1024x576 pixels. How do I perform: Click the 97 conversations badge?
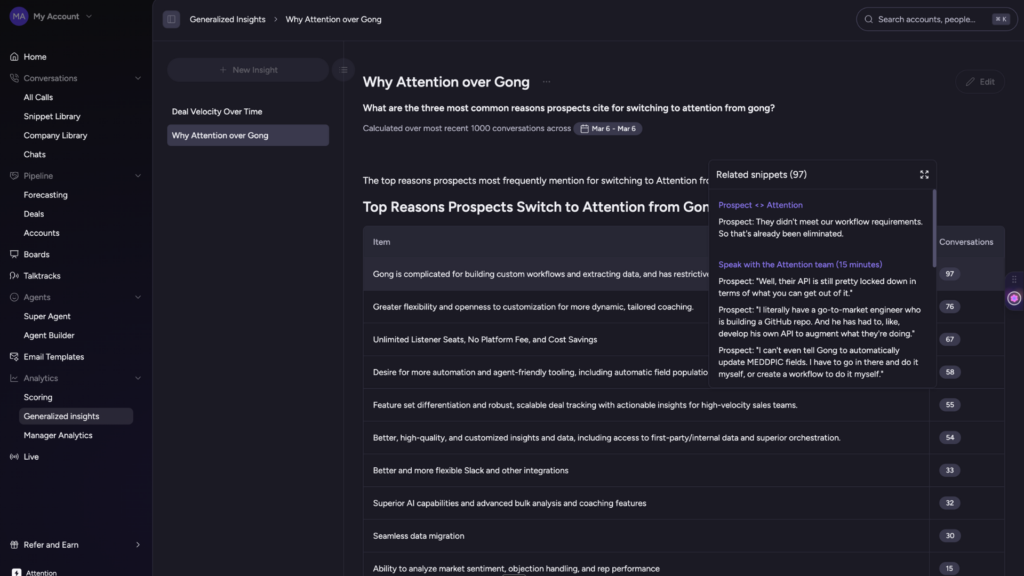point(949,274)
